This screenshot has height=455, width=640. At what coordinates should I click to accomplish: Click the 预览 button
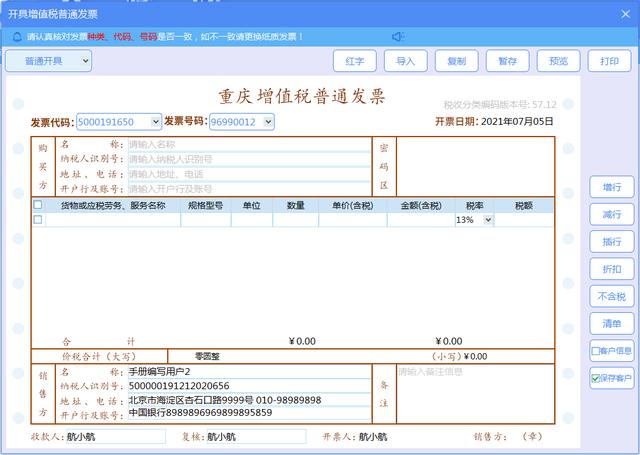click(x=558, y=61)
